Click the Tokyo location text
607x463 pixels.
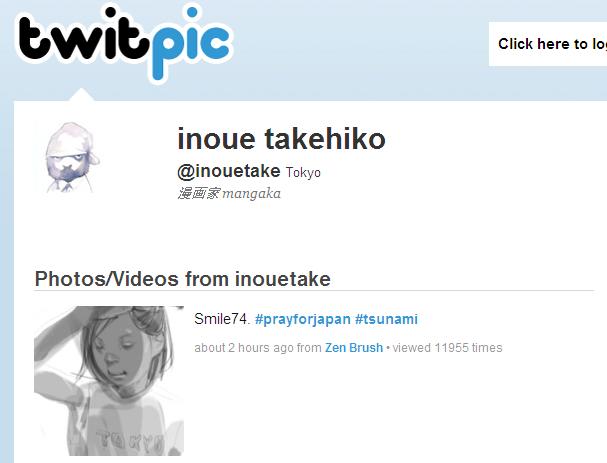303,173
